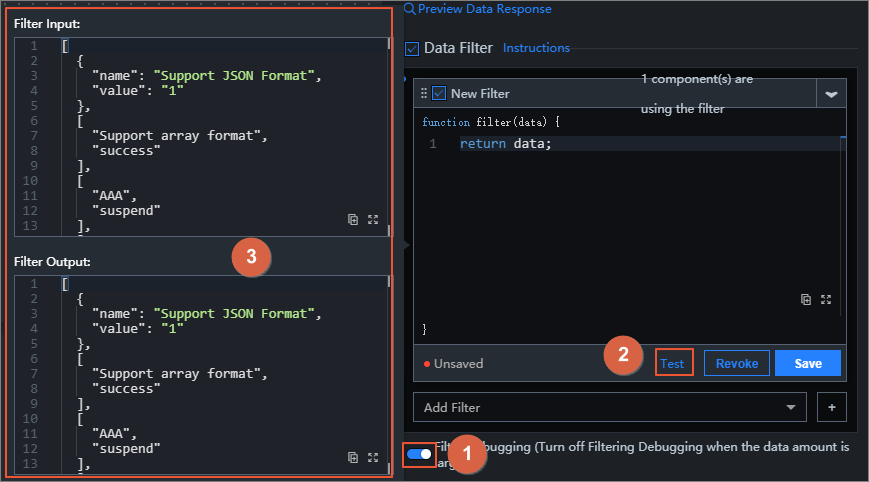Copy the Filter Input contents
869x482 pixels.
352,219
